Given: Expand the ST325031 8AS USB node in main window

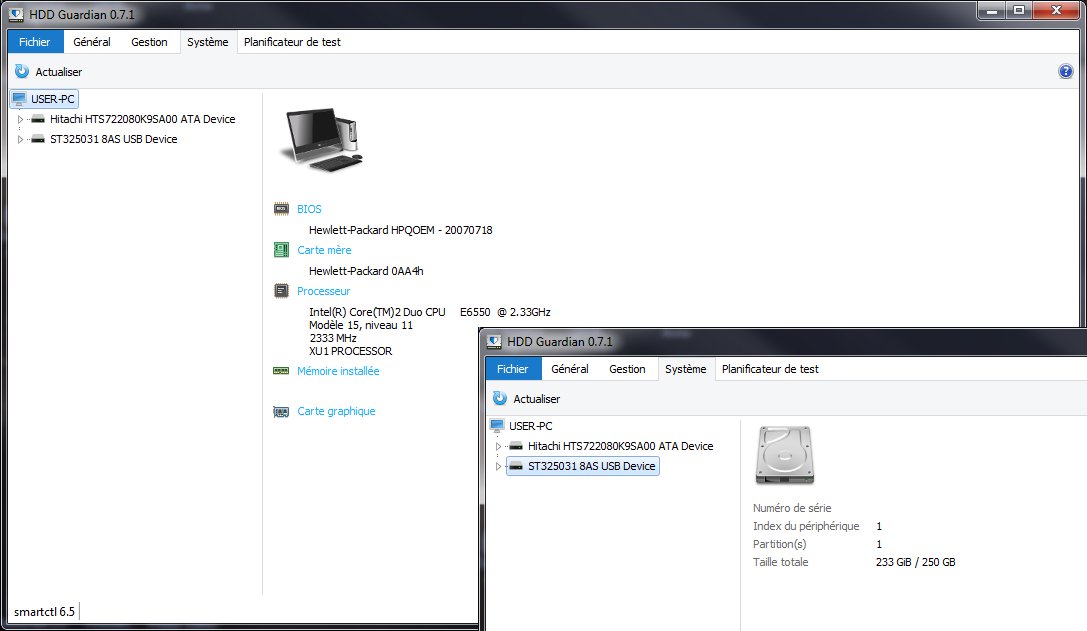Looking at the screenshot, I should pos(20,139).
